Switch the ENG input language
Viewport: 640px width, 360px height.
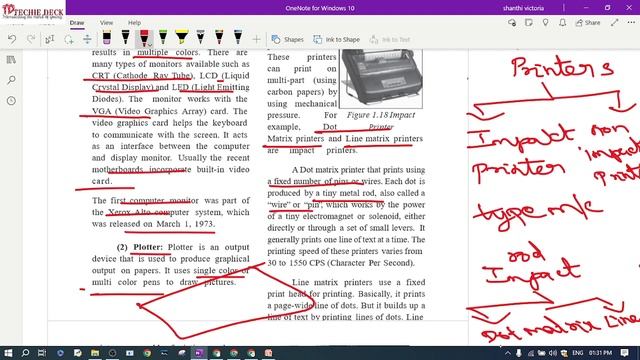tap(578, 353)
